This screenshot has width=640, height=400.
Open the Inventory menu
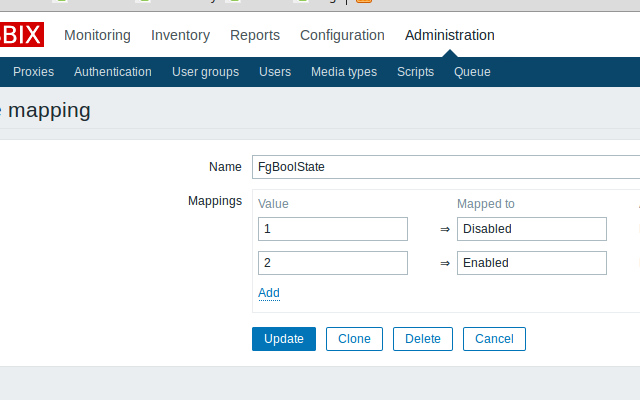pos(180,36)
